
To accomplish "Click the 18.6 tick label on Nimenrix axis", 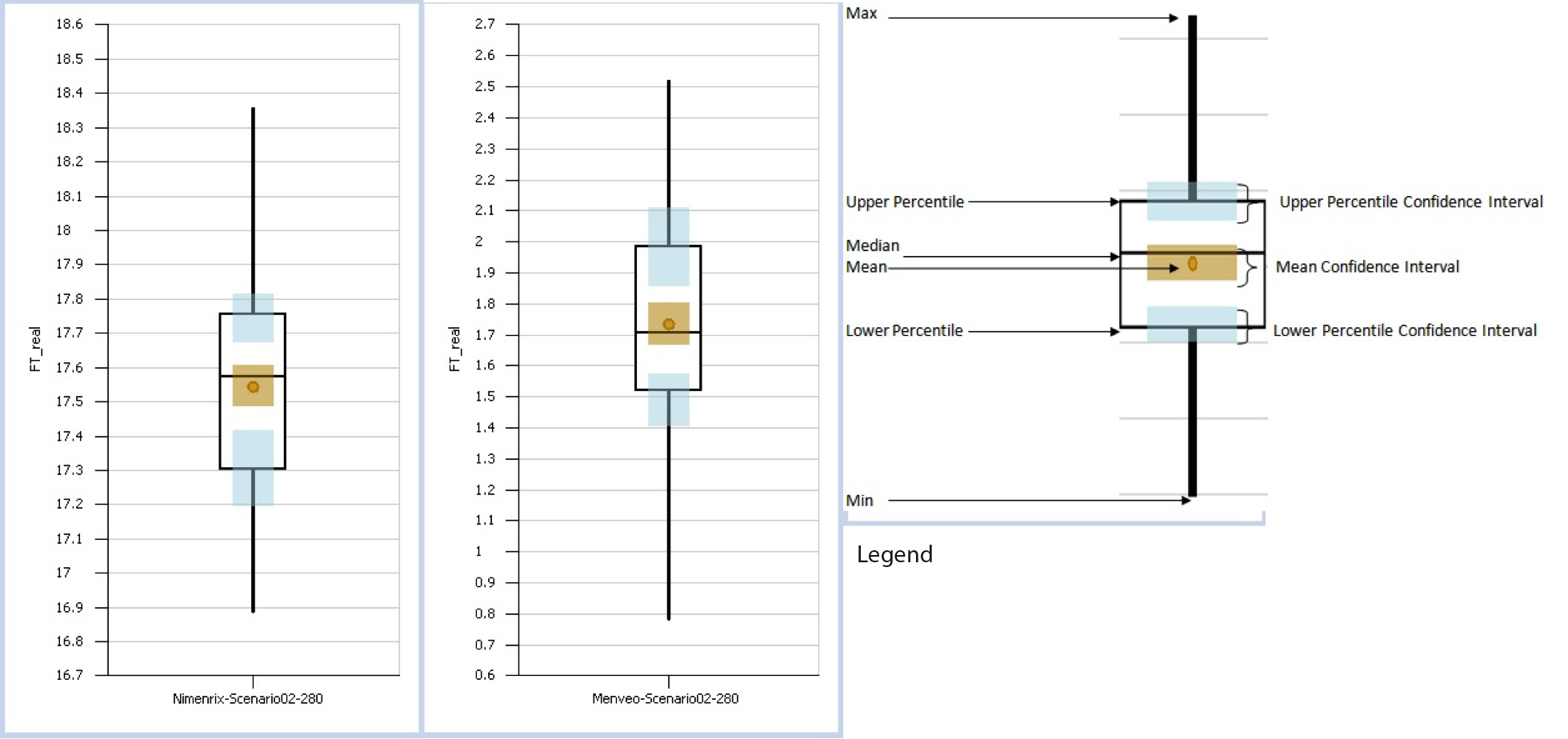I will [x=69, y=25].
